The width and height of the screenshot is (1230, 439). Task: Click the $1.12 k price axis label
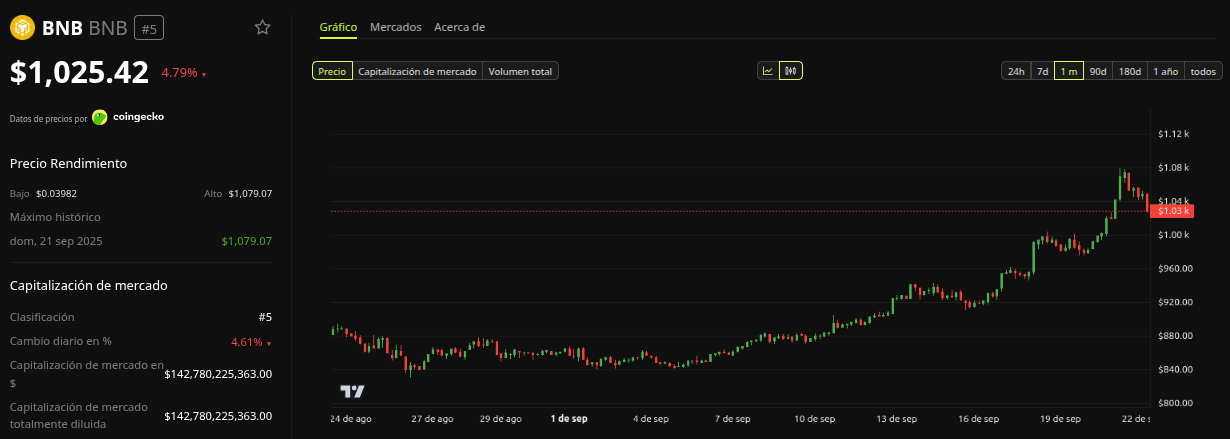click(1173, 134)
